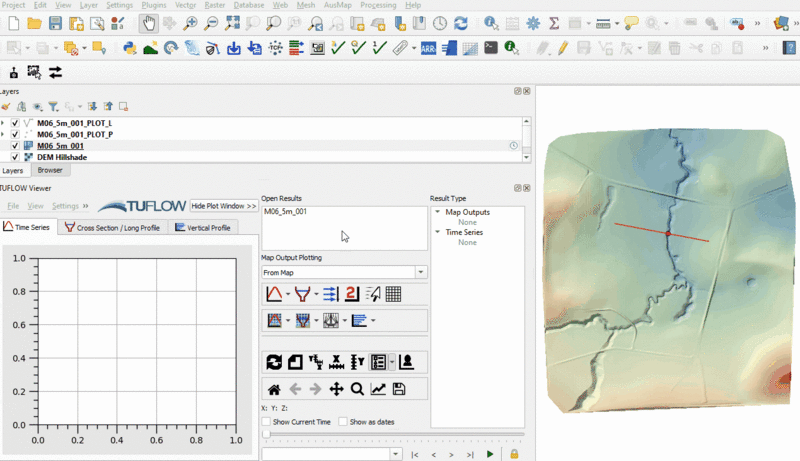
Task: Select the Pan Map hand tool
Action: [x=149, y=23]
